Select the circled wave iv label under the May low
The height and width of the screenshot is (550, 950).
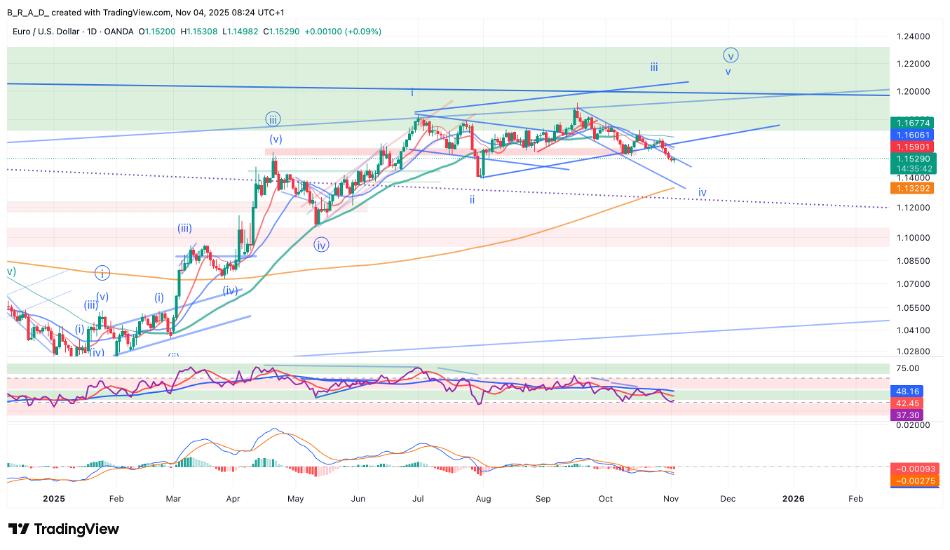pos(321,243)
